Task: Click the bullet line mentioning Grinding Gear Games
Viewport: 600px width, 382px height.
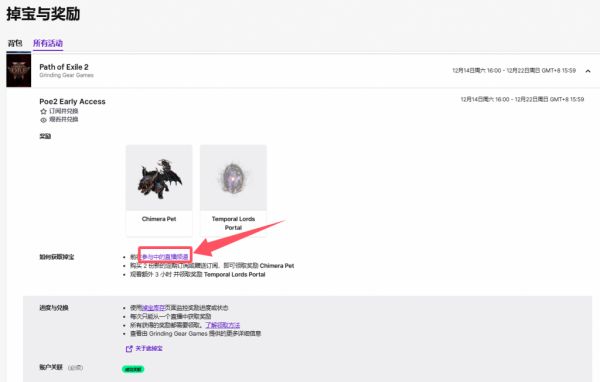Action: [196, 334]
